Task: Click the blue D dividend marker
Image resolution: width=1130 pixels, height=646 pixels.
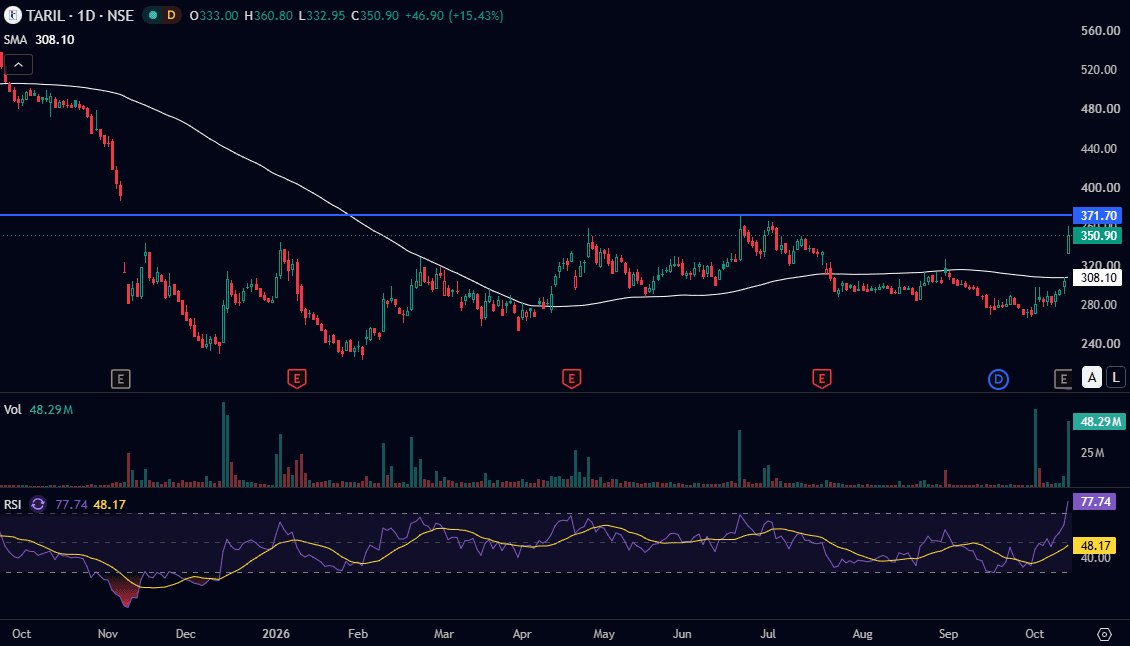Action: pos(998,379)
